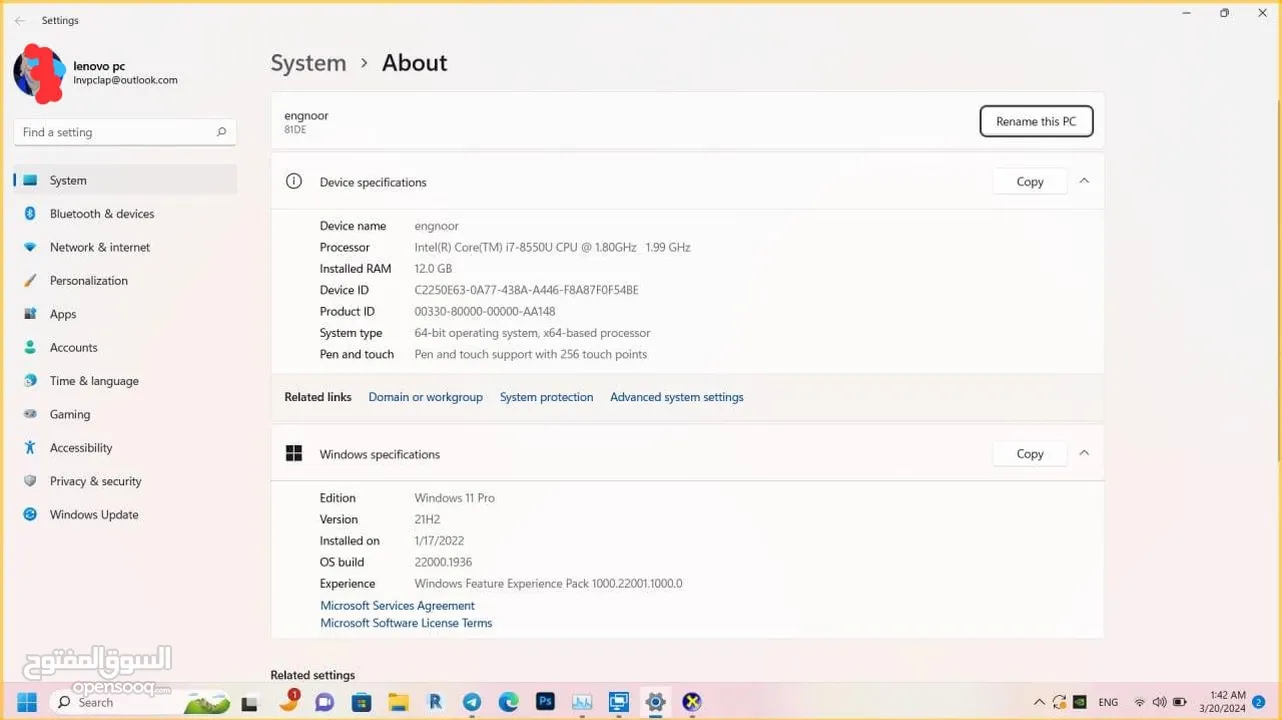Open Domain or workgroup link
This screenshot has width=1282, height=720.
tap(425, 397)
